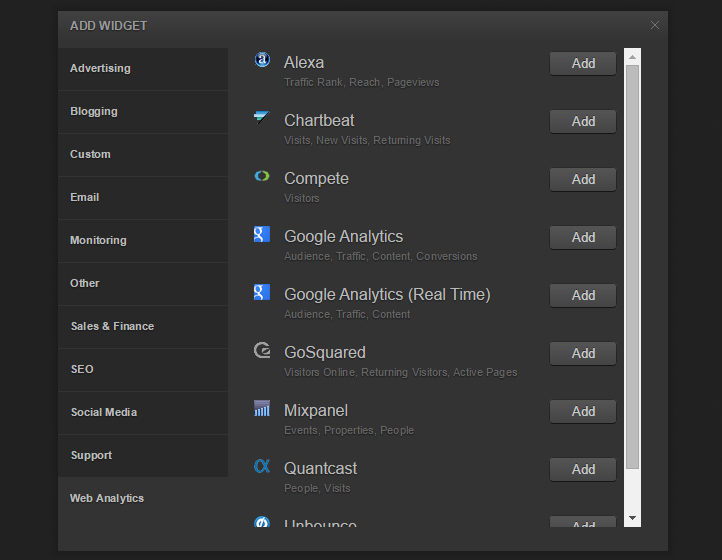This screenshot has width=722, height=560.
Task: Add the Mixpanel widget
Action: [583, 411]
